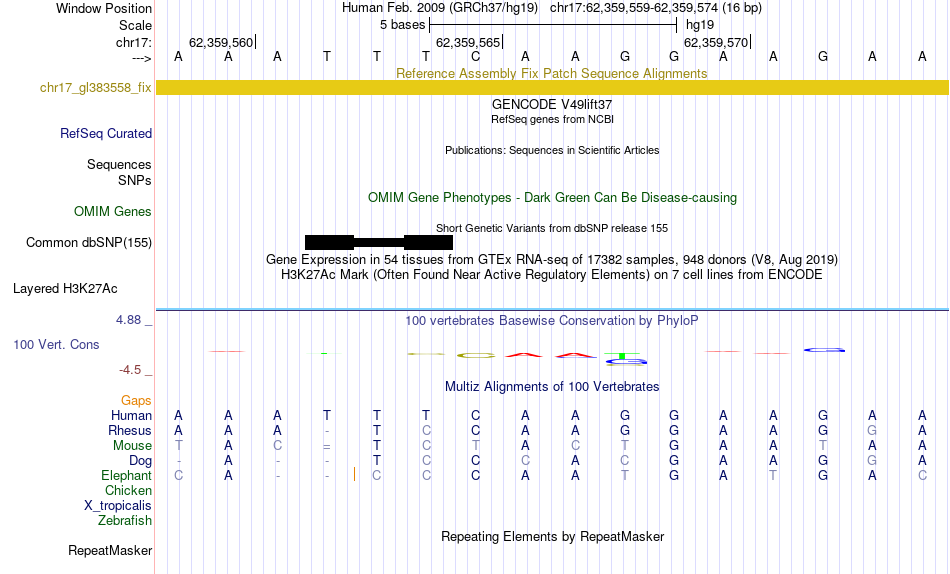Click the yellow chr17_gl383558_fix alignment bar
Screen dimensions: 950x574
tap(552, 87)
